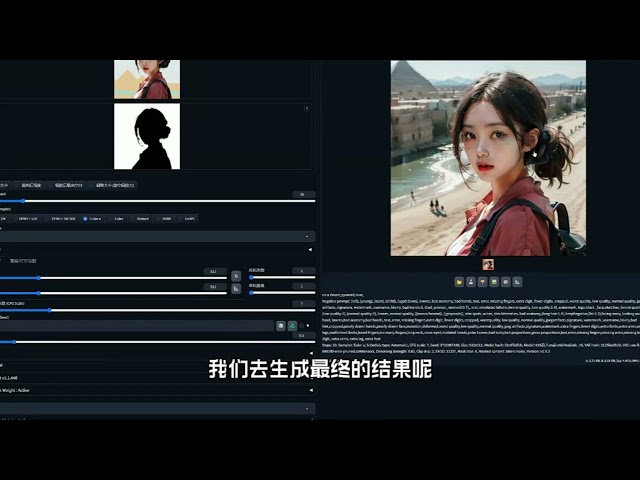Open the schedule type dropdown under samplers
The height and width of the screenshot is (480, 640).
pos(158,236)
